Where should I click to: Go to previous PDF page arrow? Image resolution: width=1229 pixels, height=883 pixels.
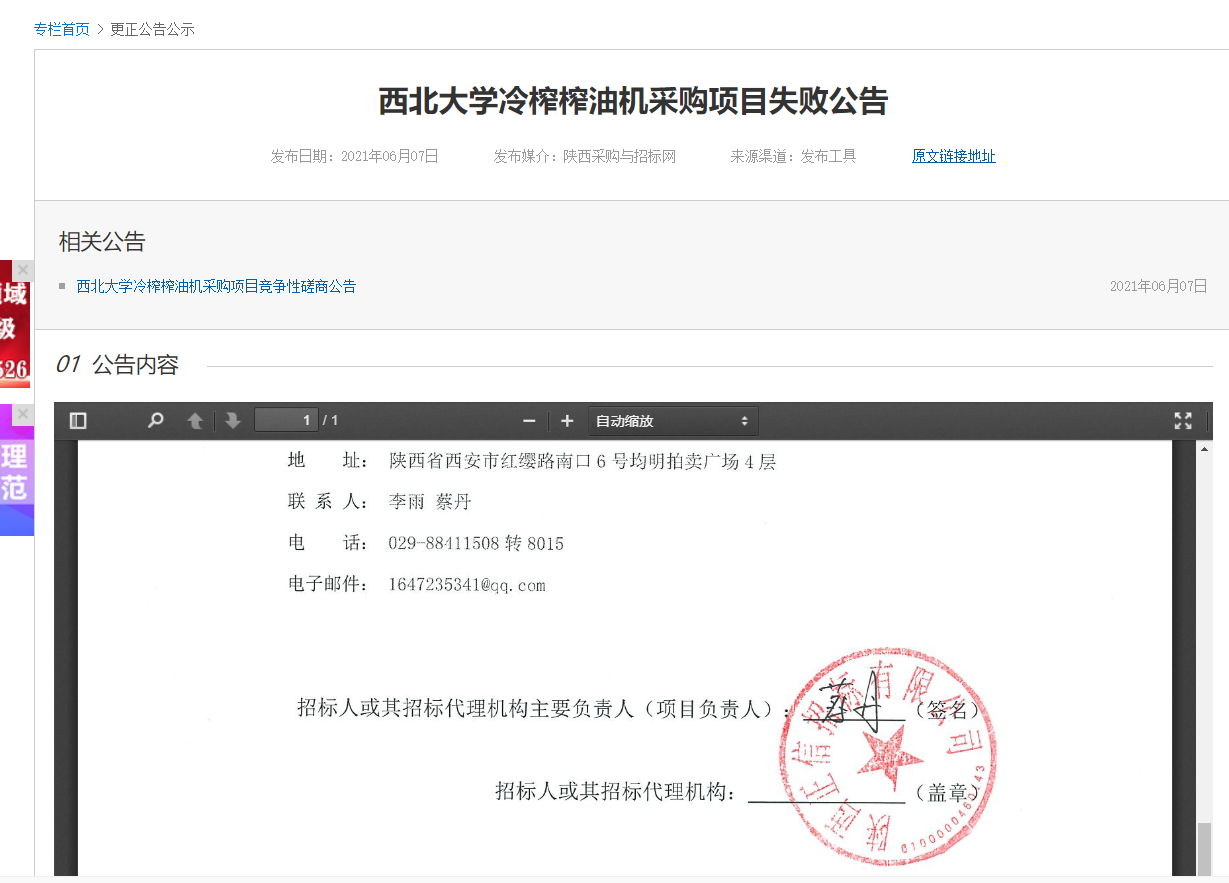pyautogui.click(x=196, y=421)
